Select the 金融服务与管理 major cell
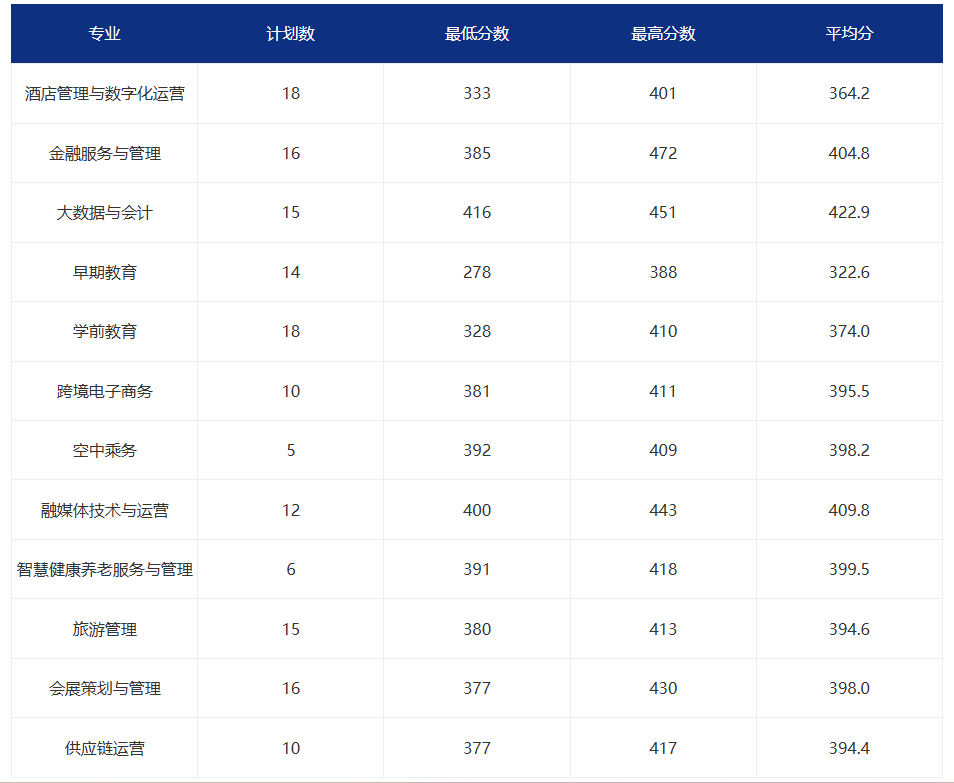The image size is (954, 783). pos(104,153)
